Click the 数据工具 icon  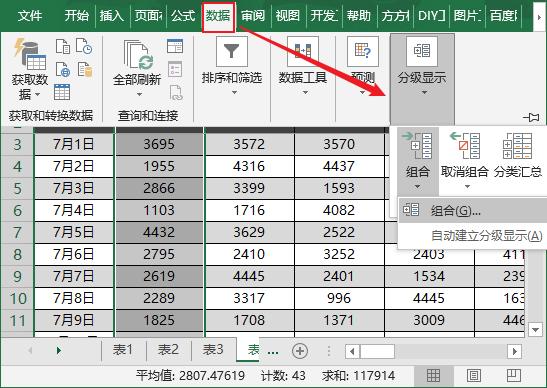pos(302,52)
